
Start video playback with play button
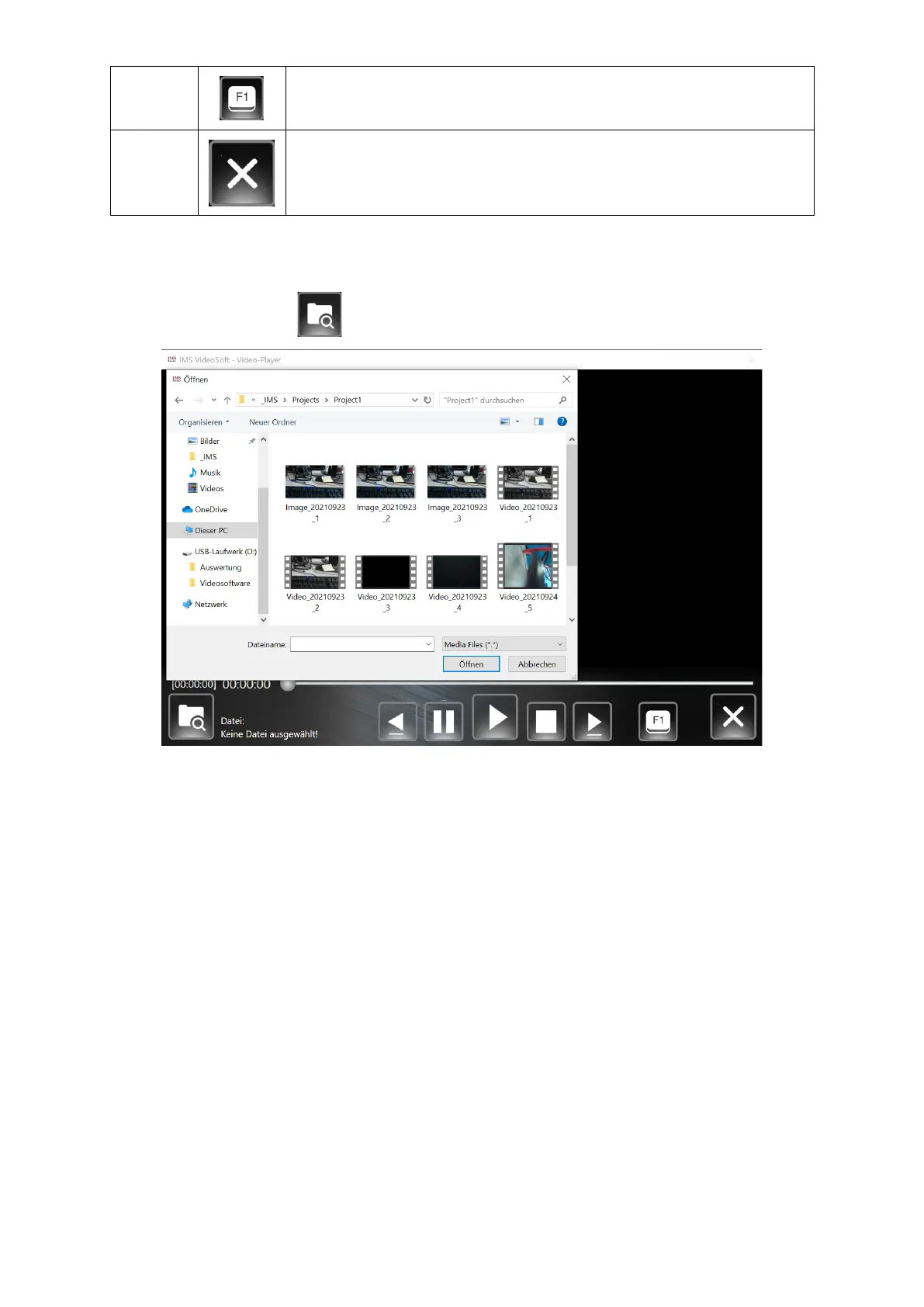(x=495, y=718)
